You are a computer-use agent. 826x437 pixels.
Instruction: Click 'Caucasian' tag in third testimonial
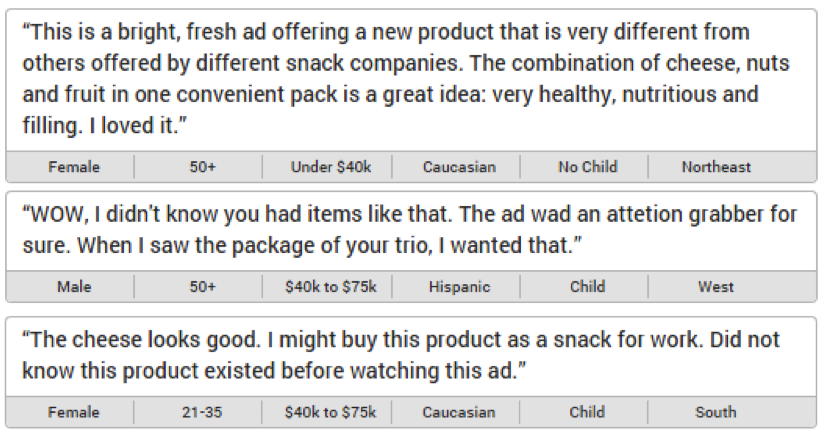click(x=459, y=412)
